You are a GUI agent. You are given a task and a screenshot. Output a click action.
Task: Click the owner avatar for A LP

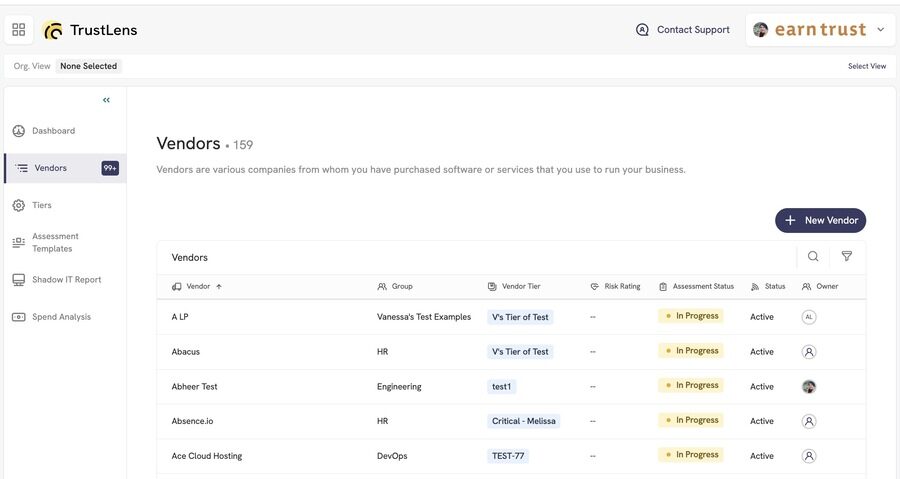pyautogui.click(x=809, y=317)
